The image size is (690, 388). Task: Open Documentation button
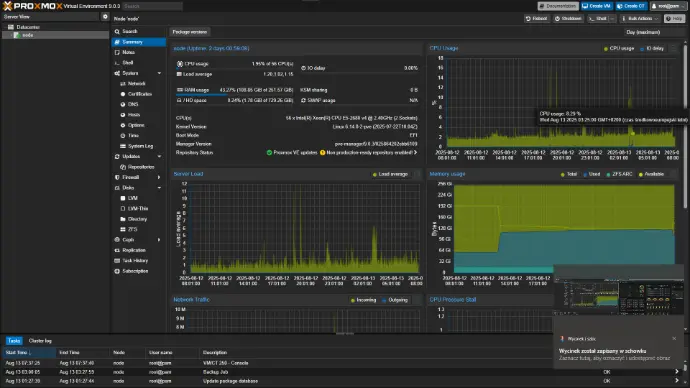558,6
